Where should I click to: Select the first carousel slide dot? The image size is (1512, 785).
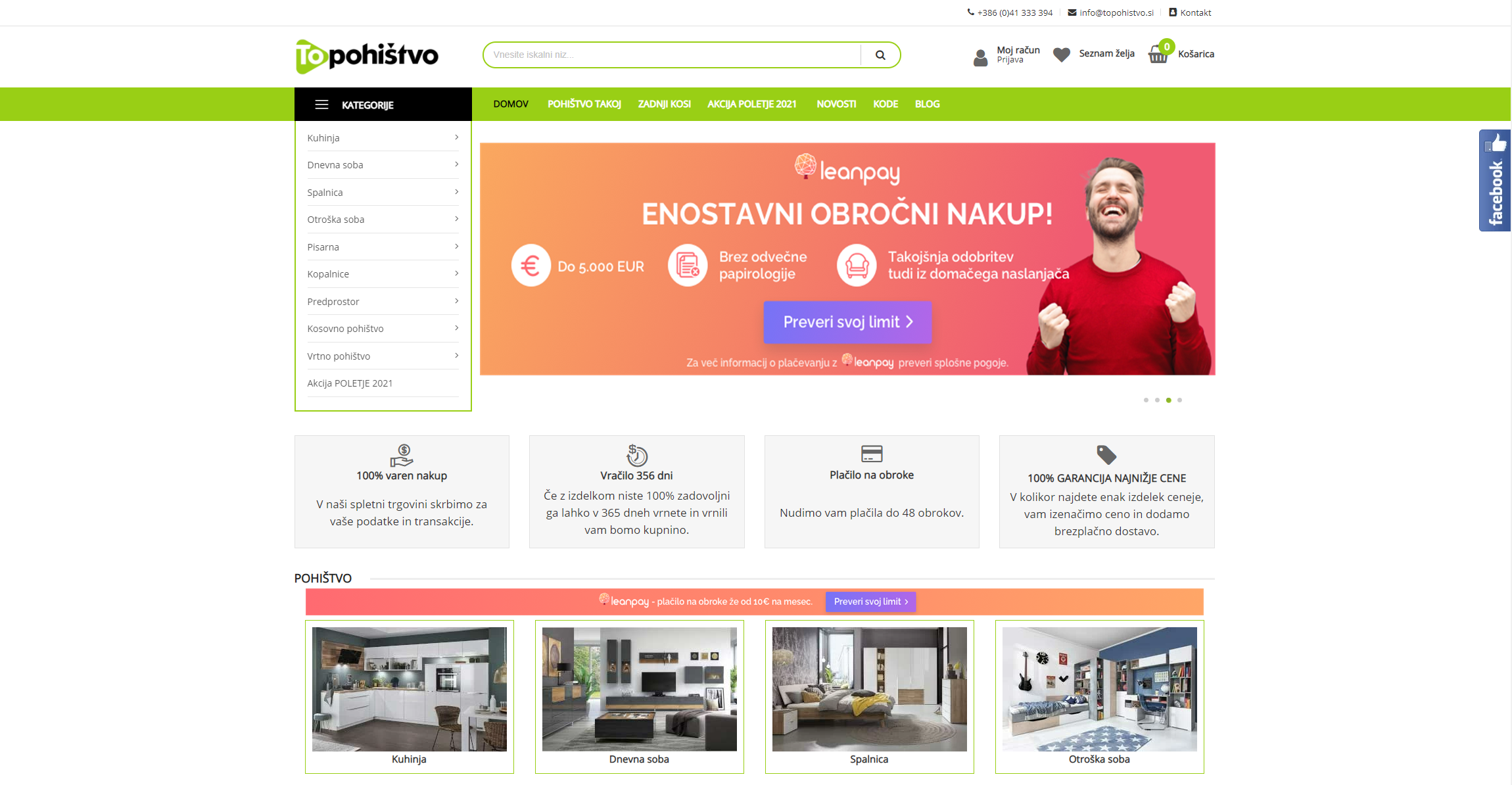1146,400
